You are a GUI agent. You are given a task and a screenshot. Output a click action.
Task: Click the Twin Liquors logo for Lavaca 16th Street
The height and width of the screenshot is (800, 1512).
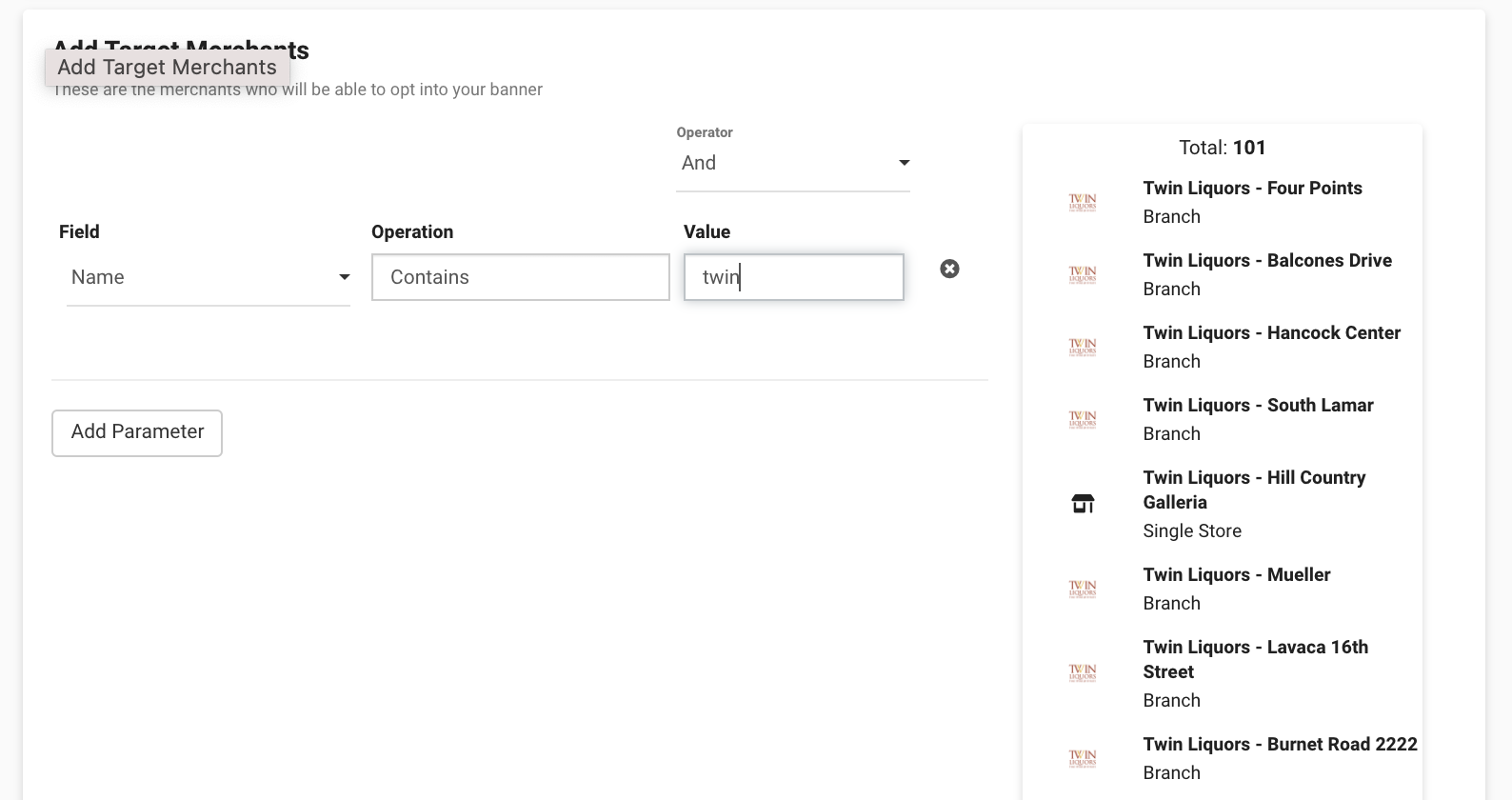coord(1083,673)
